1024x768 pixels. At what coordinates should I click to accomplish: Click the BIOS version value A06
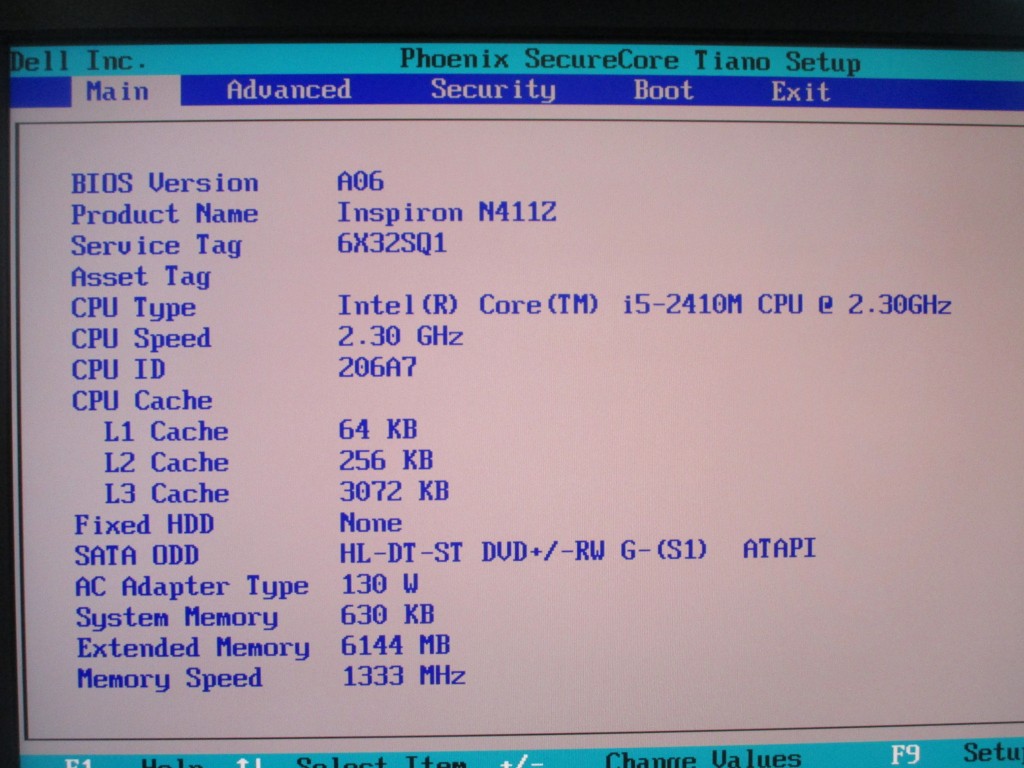pyautogui.click(x=360, y=181)
